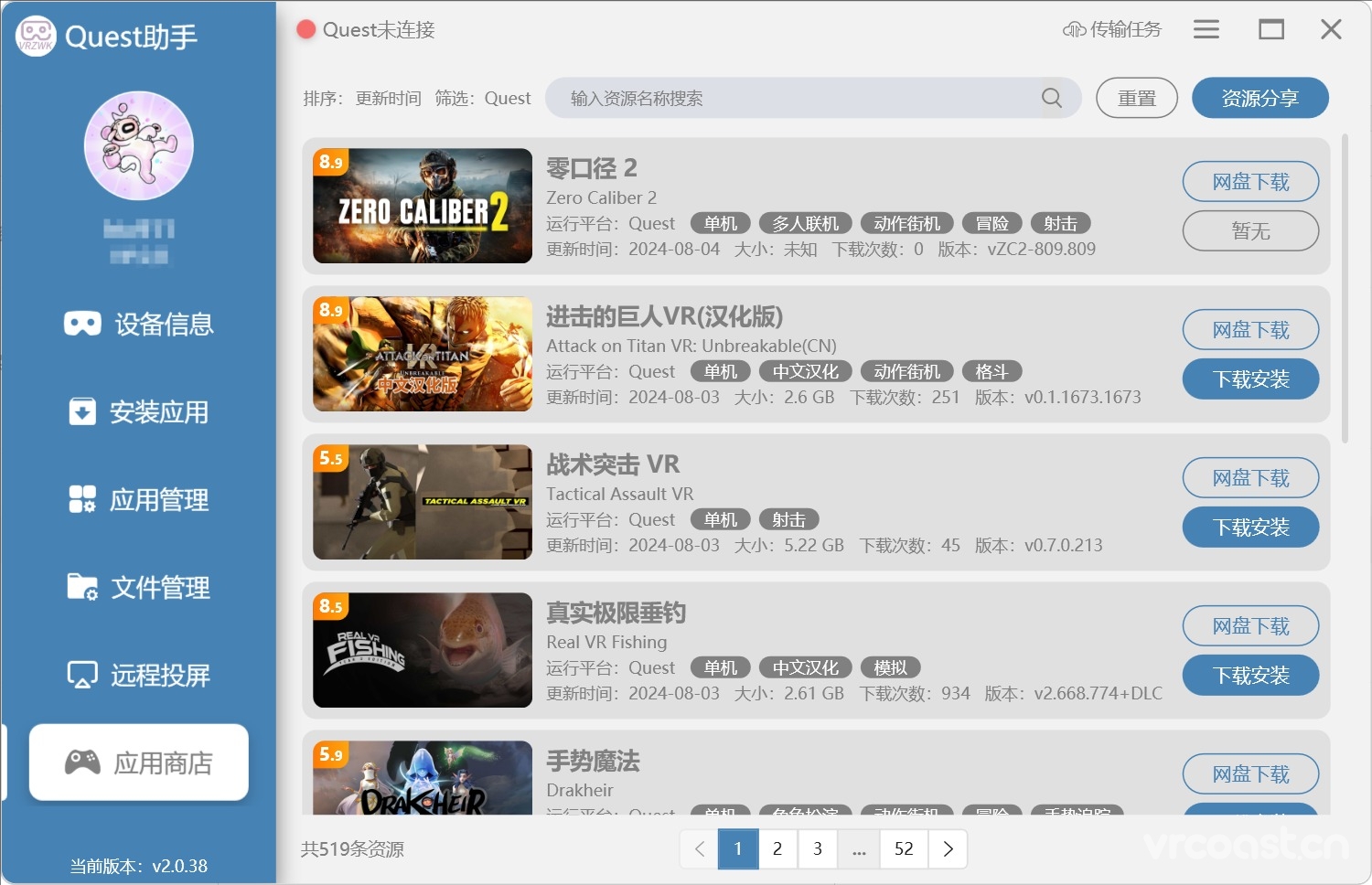Click 下载安装 for 战术突击 VR
Viewport: 1372px width, 885px height.
1251,528
